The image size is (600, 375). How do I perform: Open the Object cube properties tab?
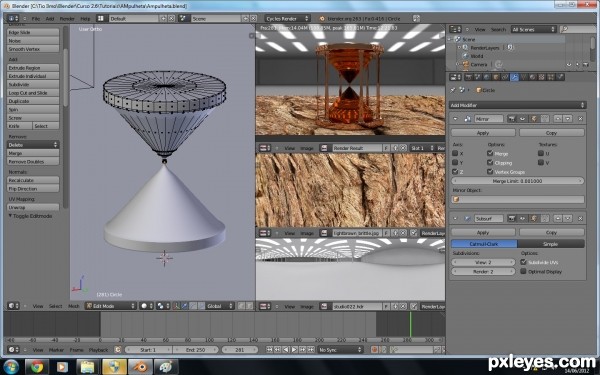click(496, 77)
